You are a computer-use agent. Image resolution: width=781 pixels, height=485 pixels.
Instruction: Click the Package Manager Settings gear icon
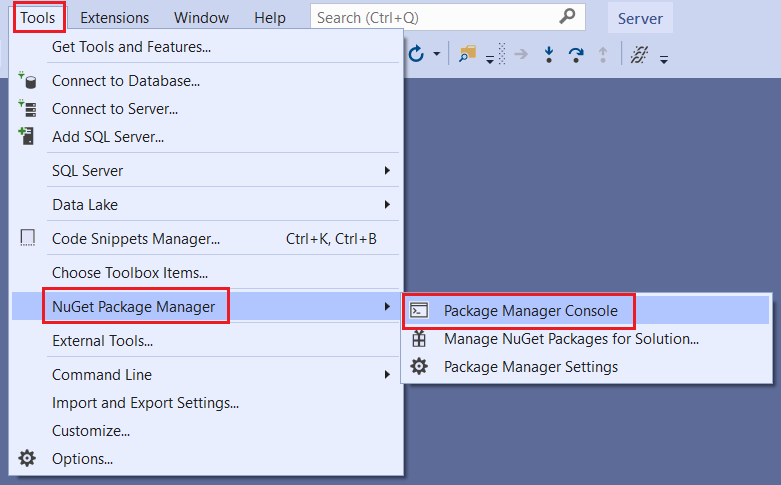click(420, 367)
